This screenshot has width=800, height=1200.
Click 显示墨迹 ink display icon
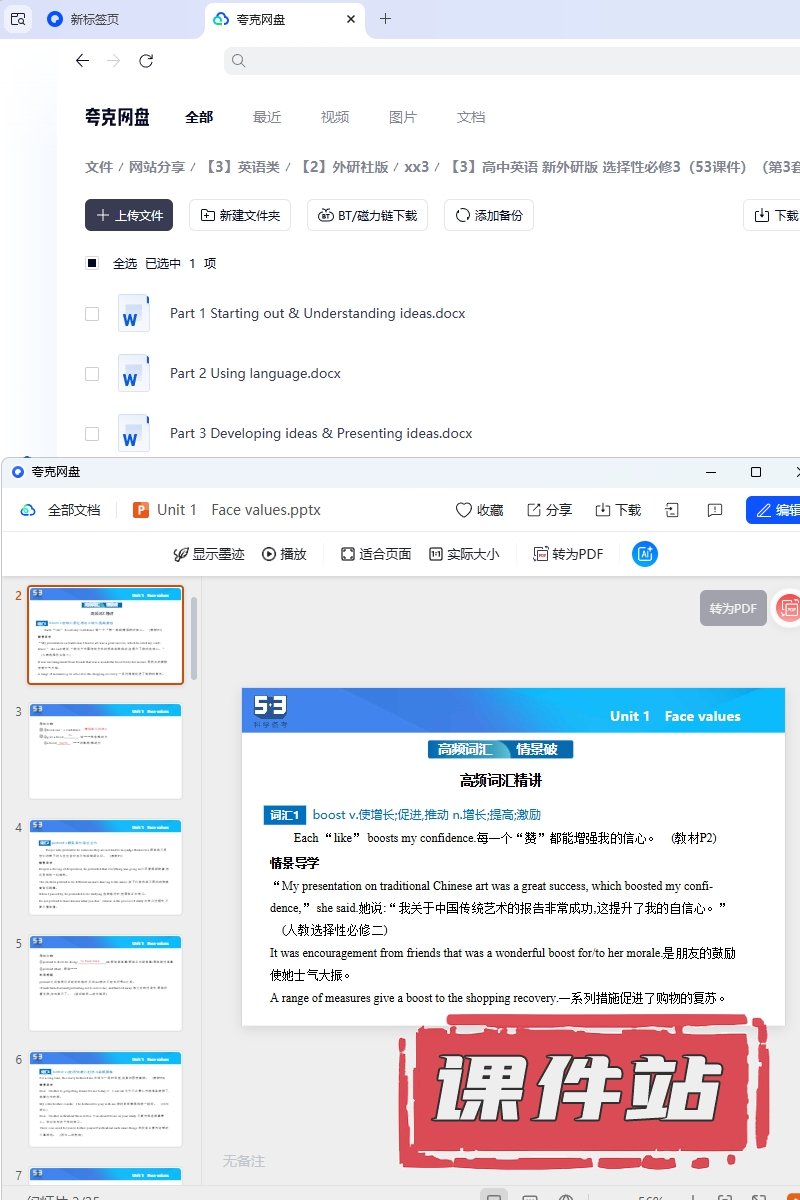pyautogui.click(x=181, y=554)
